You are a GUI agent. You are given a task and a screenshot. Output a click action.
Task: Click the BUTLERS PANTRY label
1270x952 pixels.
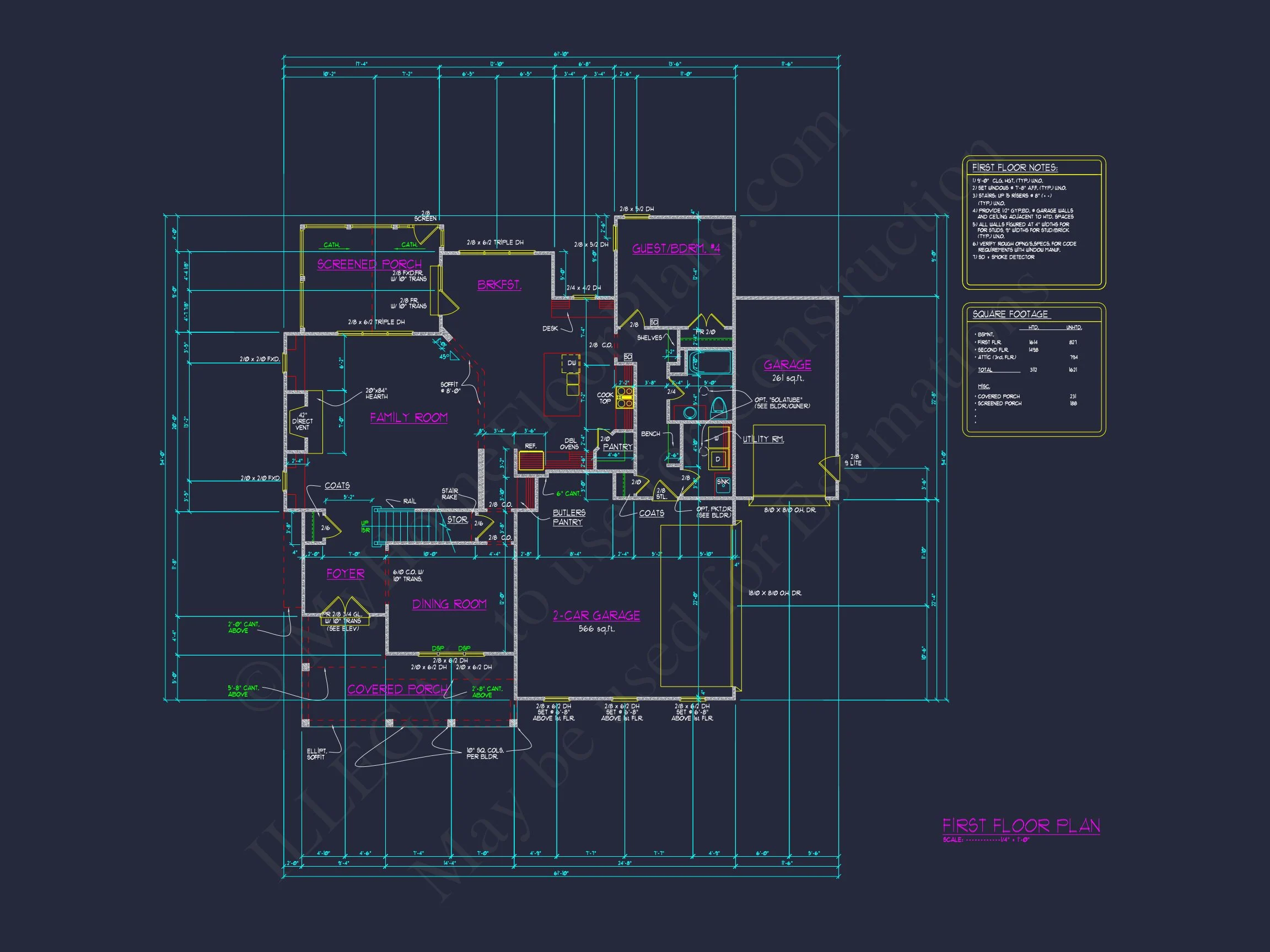[x=568, y=517]
